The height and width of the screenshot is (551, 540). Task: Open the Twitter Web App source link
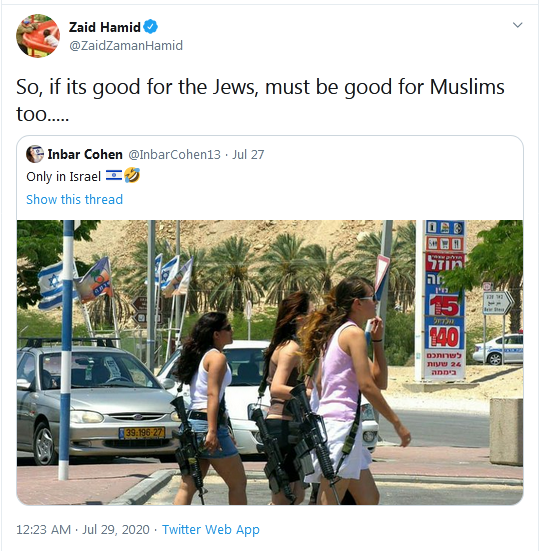click(210, 530)
